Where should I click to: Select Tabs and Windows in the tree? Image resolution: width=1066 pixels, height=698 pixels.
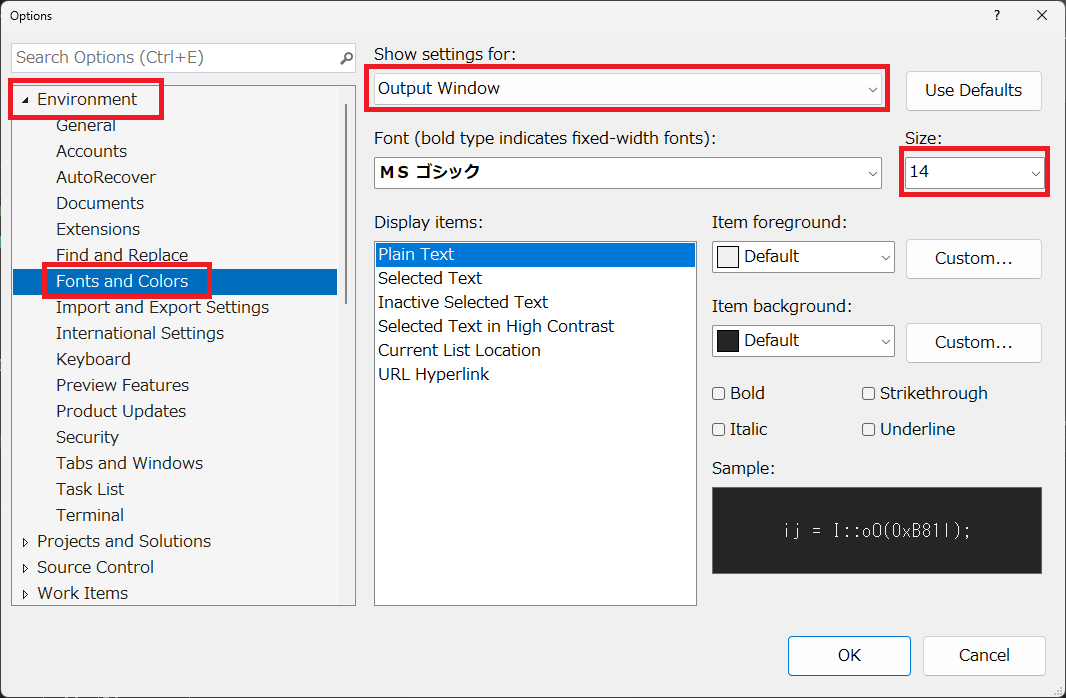point(129,463)
